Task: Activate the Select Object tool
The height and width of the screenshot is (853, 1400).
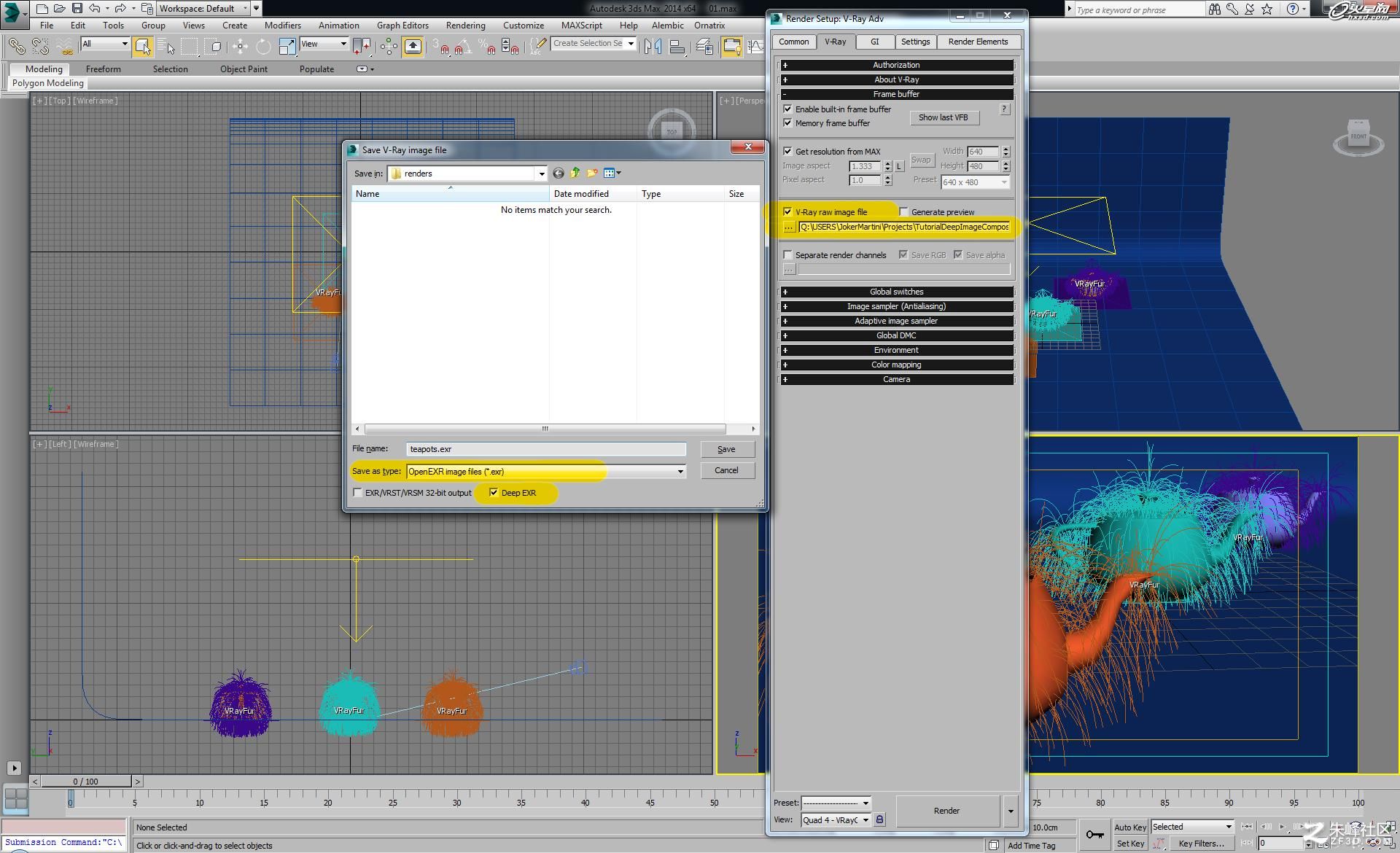Action: [x=143, y=47]
